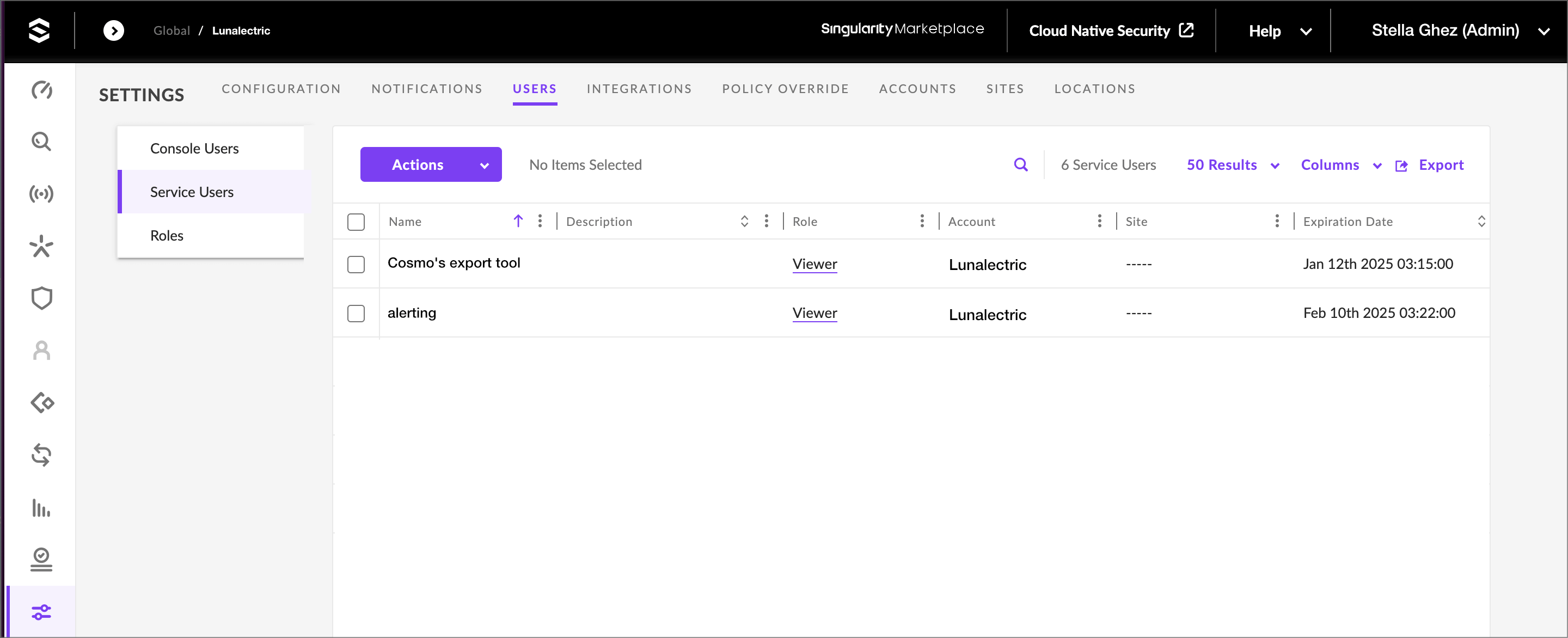Switch to the Console Users tab
The image size is (1568, 638).
click(195, 148)
